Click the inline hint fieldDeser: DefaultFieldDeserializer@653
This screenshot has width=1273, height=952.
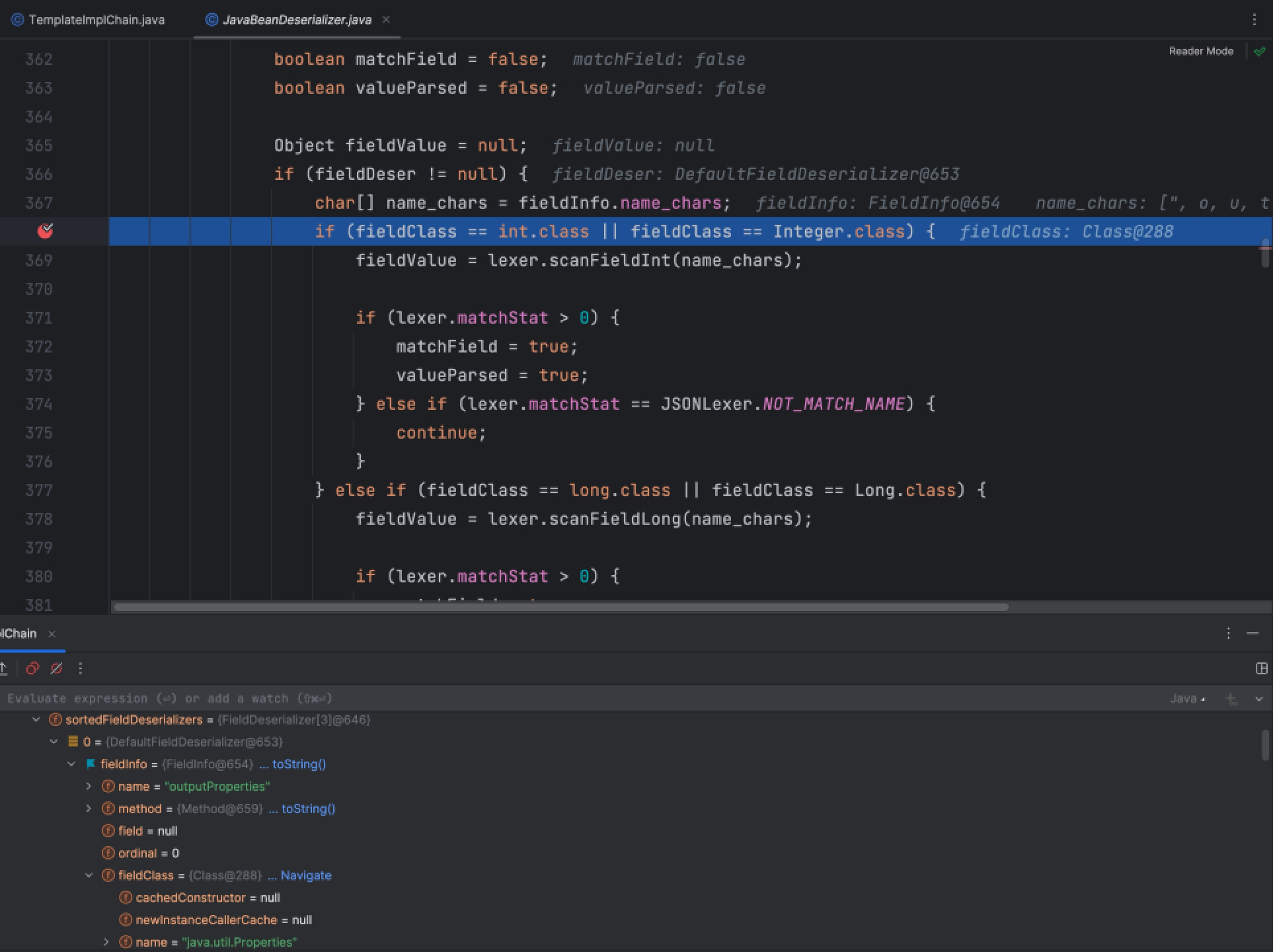pos(755,174)
